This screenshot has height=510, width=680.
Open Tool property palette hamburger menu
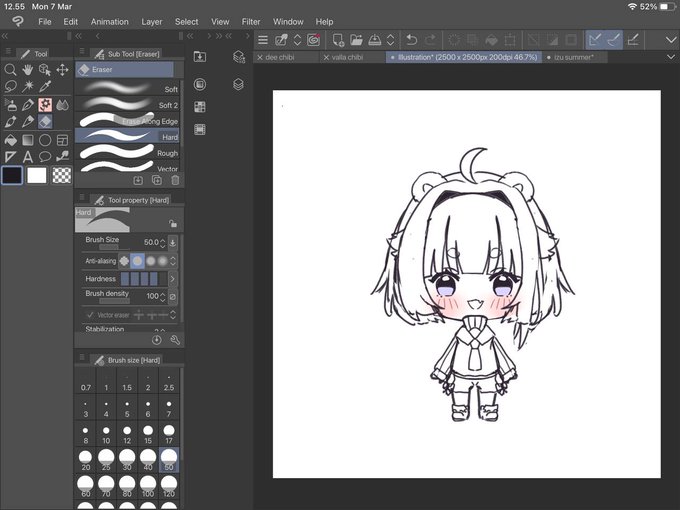(x=82, y=197)
